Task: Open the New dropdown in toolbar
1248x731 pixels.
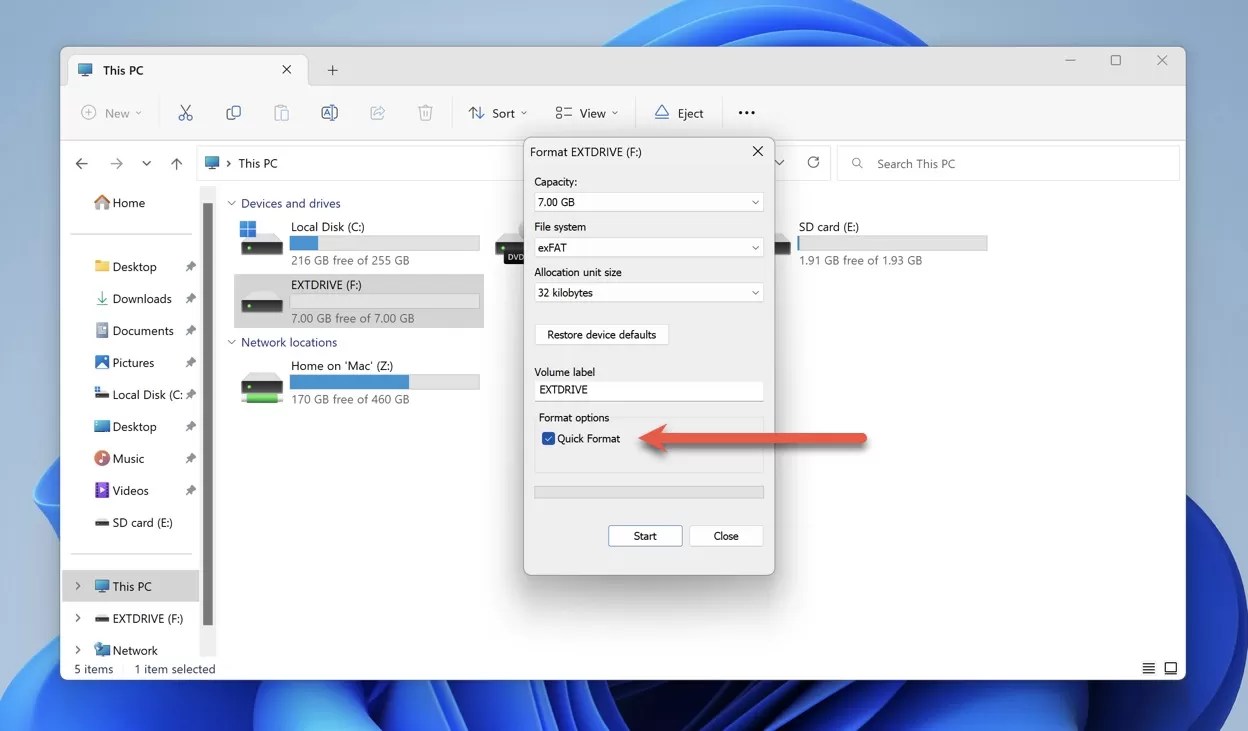Action: (112, 113)
